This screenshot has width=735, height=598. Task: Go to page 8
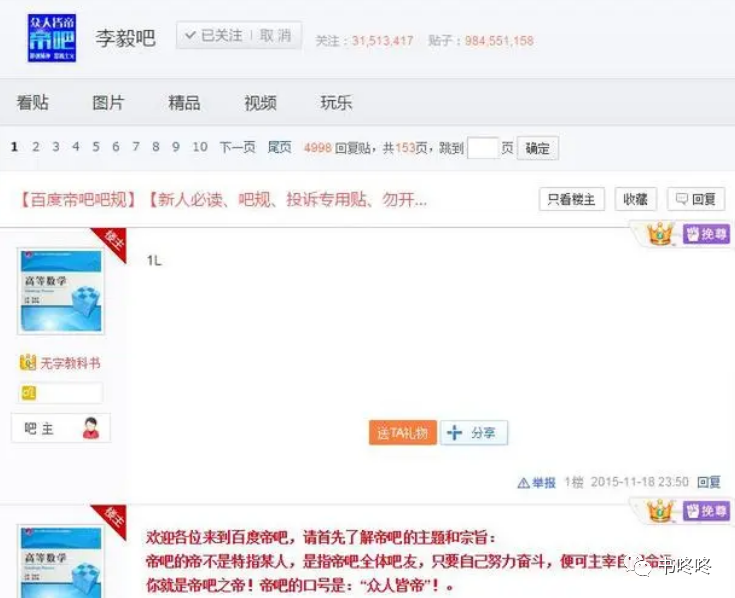[x=156, y=147]
